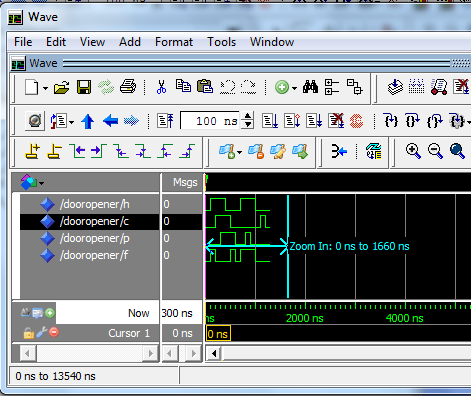Click the Delete Cursor icon
The width and height of the screenshot is (471, 396).
(54, 152)
